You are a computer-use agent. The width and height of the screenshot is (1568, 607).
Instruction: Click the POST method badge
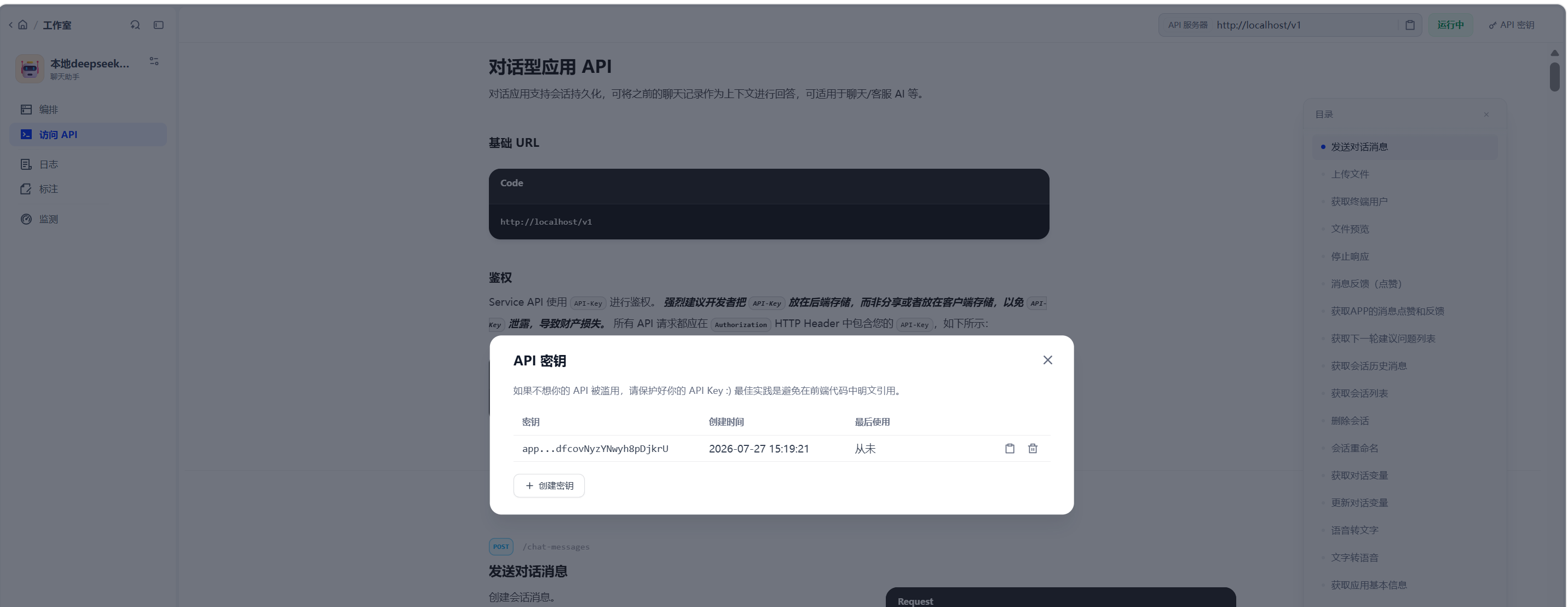pos(501,547)
